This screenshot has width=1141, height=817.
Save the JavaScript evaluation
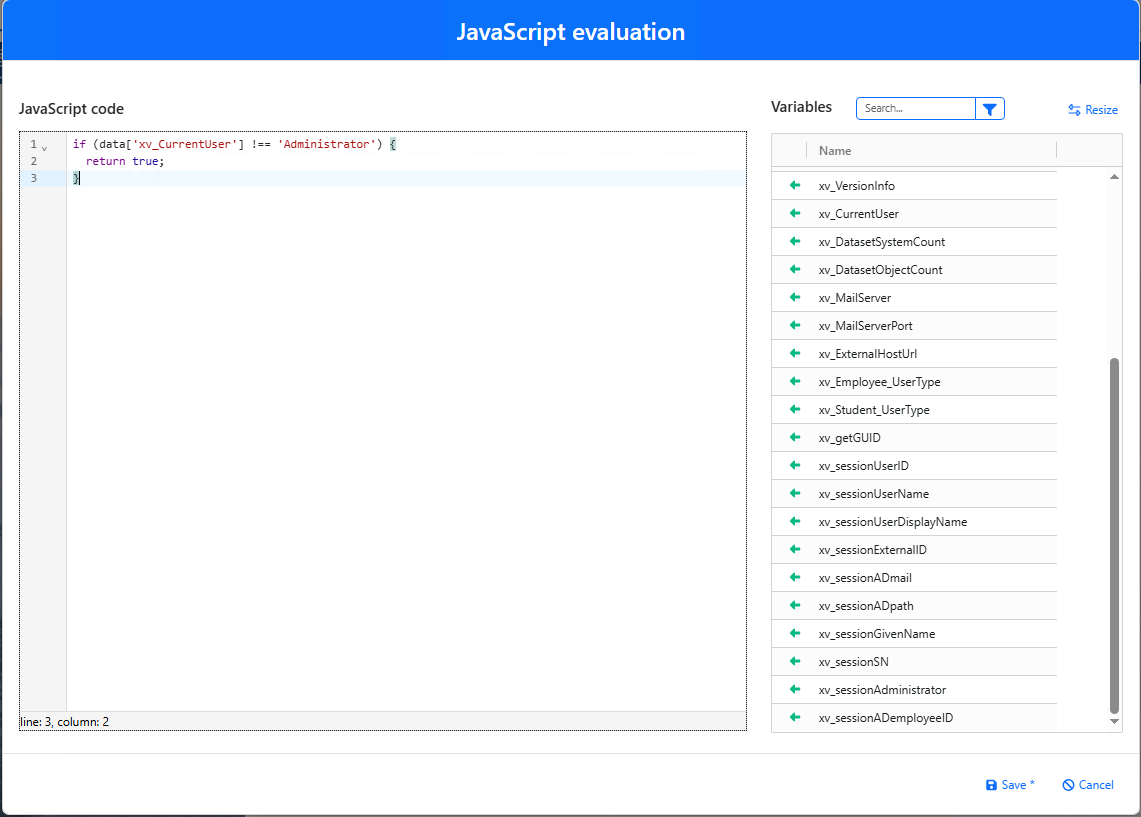tap(1010, 785)
